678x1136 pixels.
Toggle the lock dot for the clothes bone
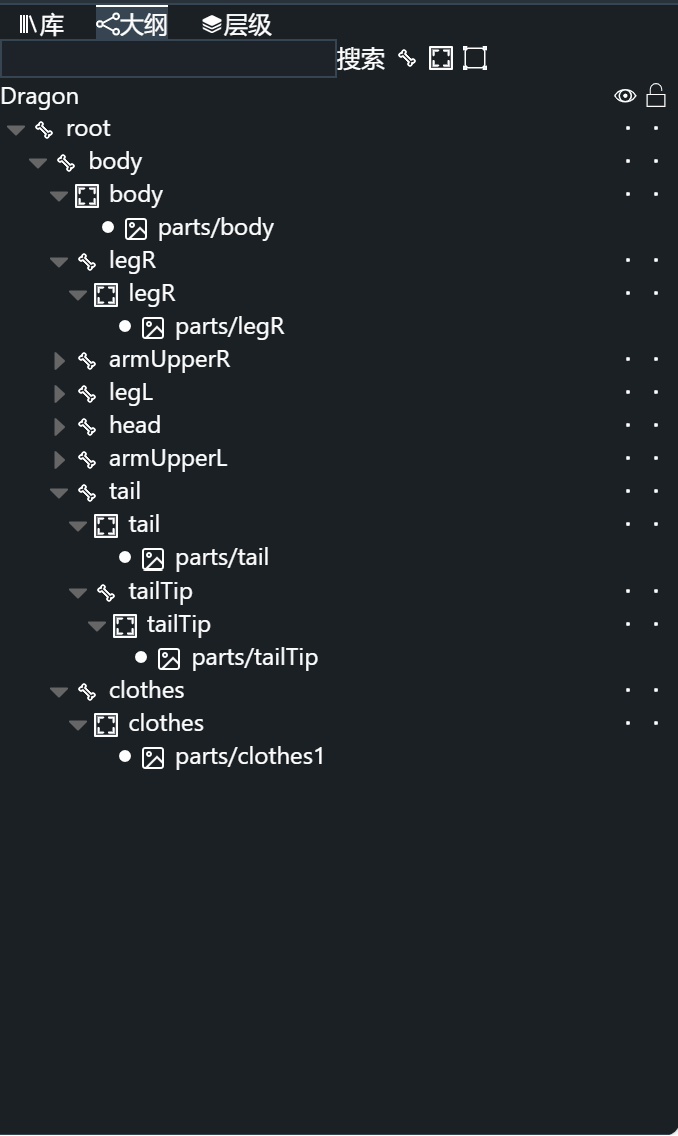click(x=656, y=690)
